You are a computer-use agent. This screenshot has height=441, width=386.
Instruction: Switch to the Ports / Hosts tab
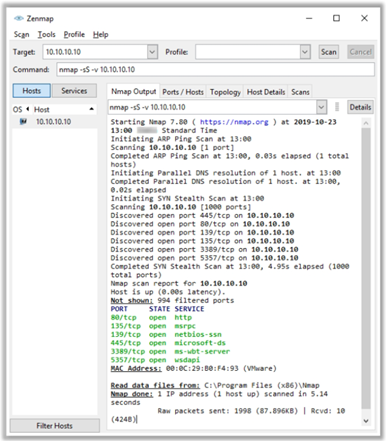[x=183, y=92]
